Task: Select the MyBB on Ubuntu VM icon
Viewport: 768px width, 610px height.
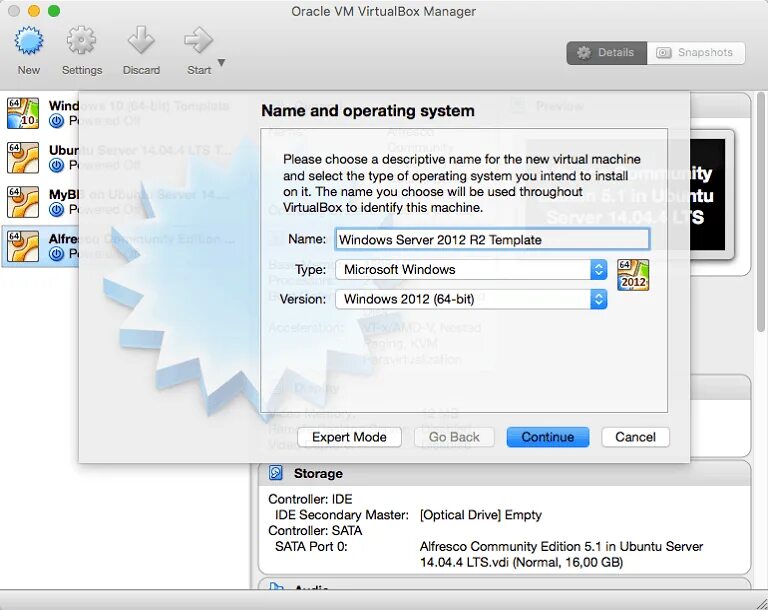Action: [23, 201]
